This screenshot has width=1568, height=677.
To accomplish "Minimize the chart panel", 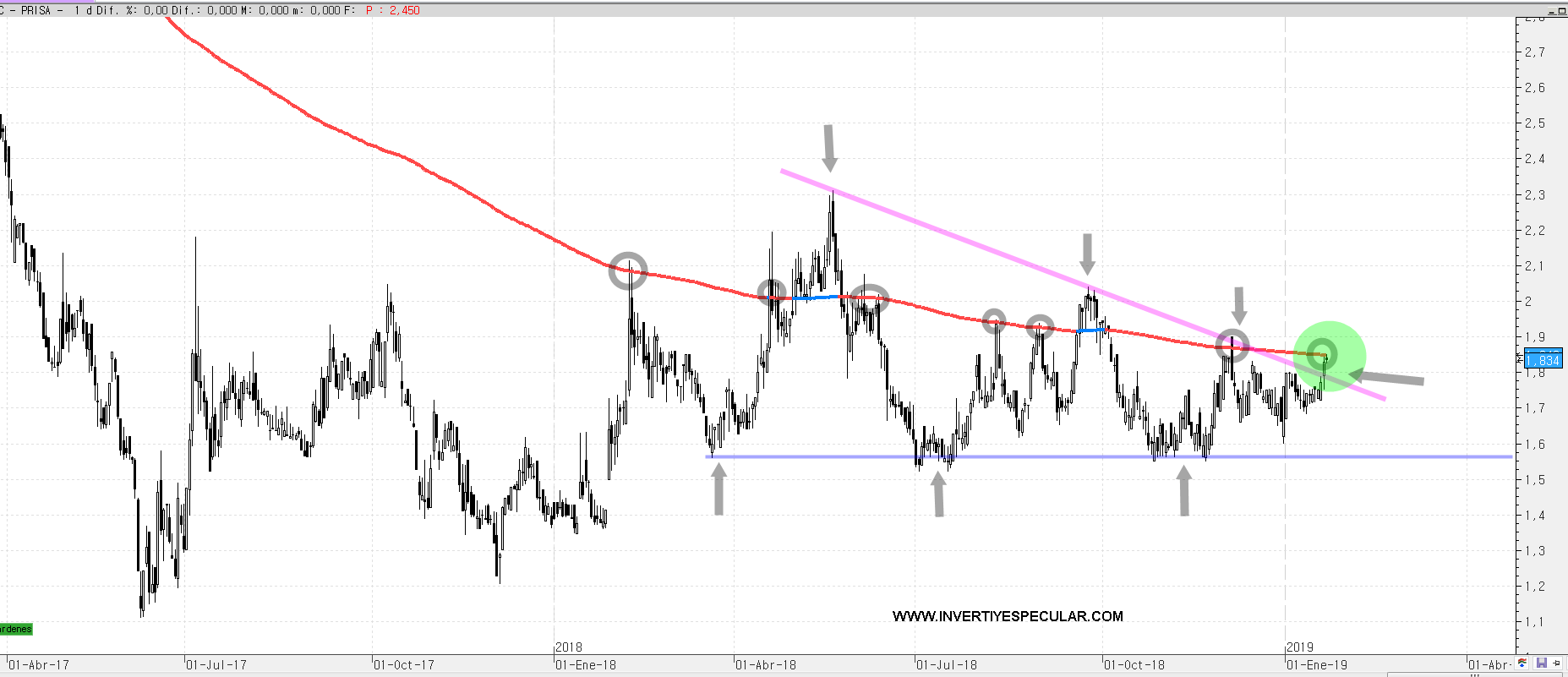I will (1552, 12).
